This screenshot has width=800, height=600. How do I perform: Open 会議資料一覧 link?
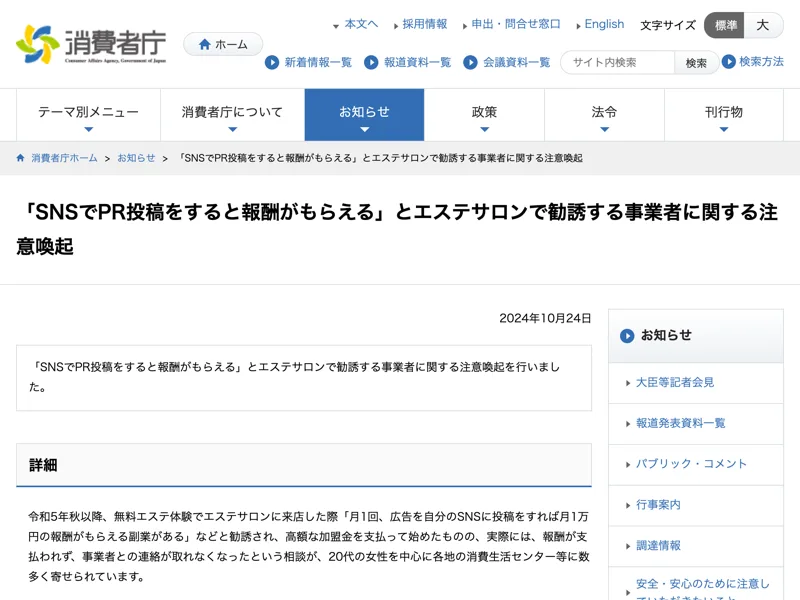click(516, 62)
